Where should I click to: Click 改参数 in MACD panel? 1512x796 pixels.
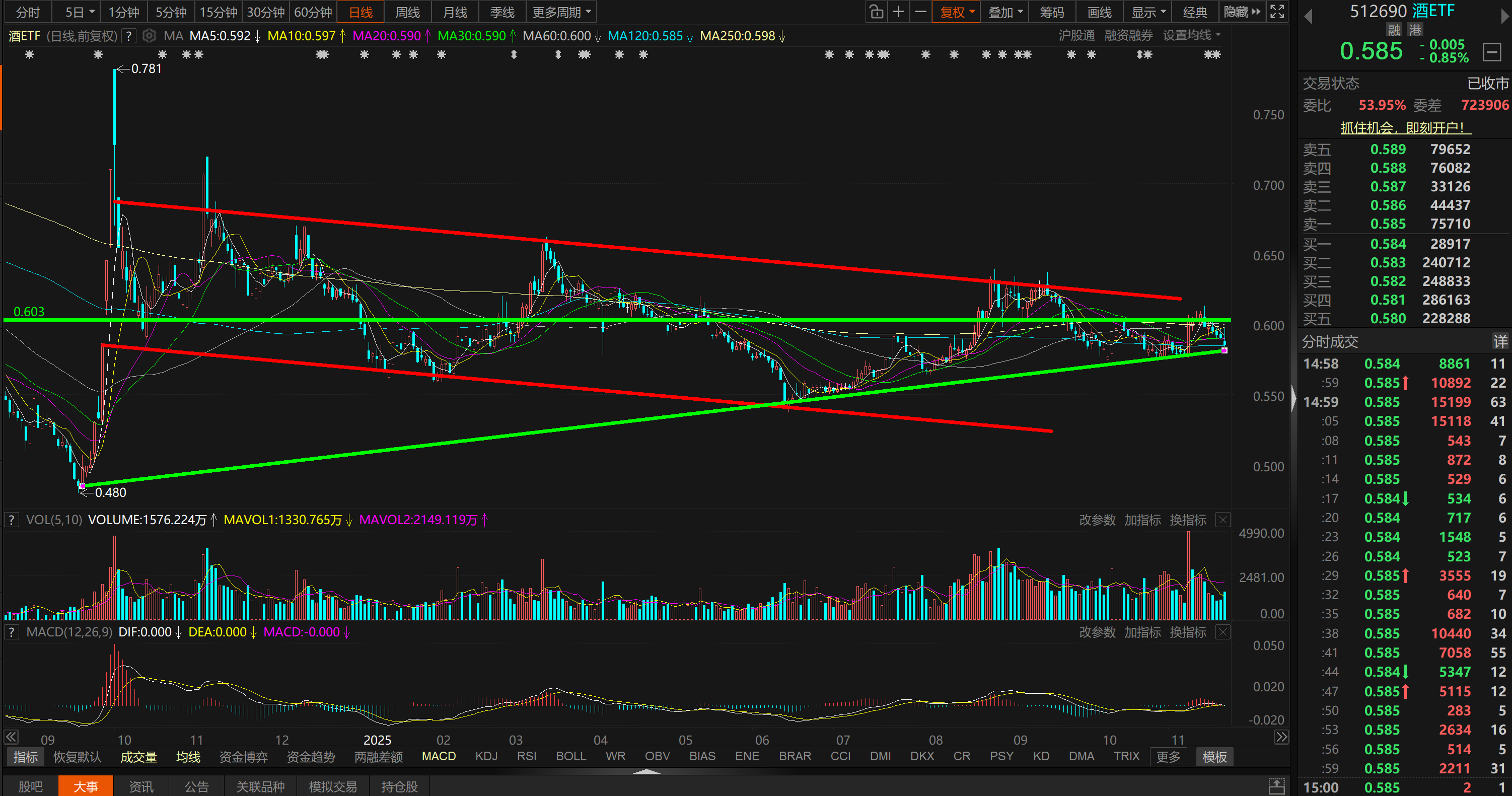coord(1097,632)
